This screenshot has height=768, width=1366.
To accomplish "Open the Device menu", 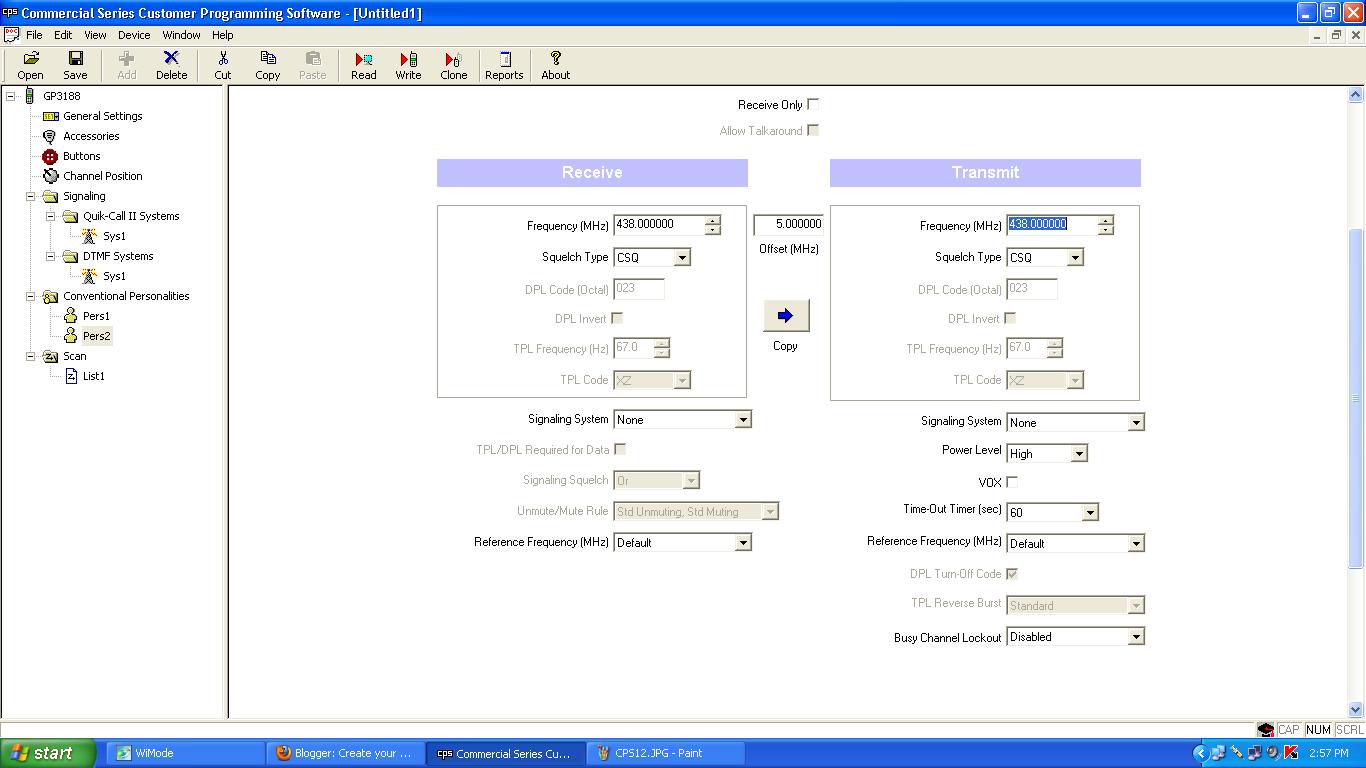I will (x=134, y=35).
